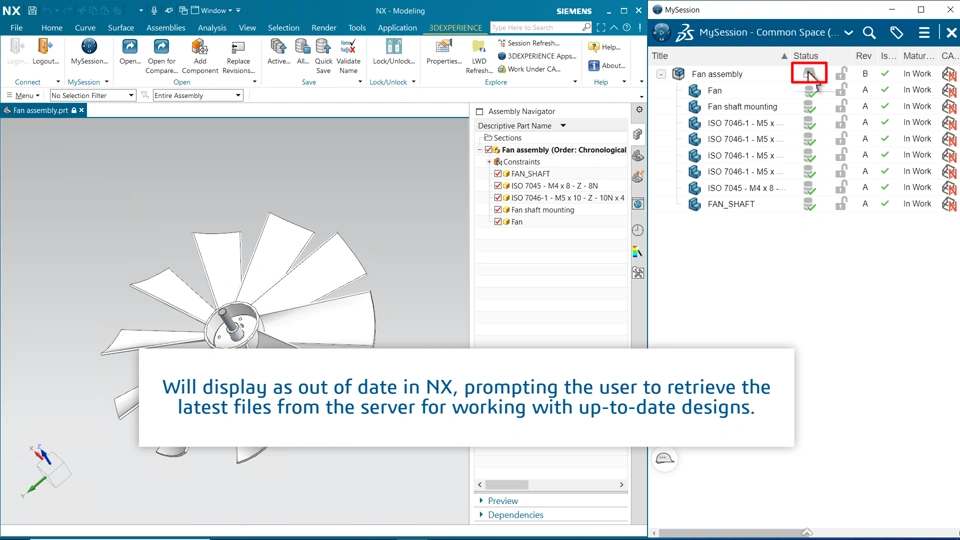Open the Entire Assembly scope dropdown

tap(198, 96)
